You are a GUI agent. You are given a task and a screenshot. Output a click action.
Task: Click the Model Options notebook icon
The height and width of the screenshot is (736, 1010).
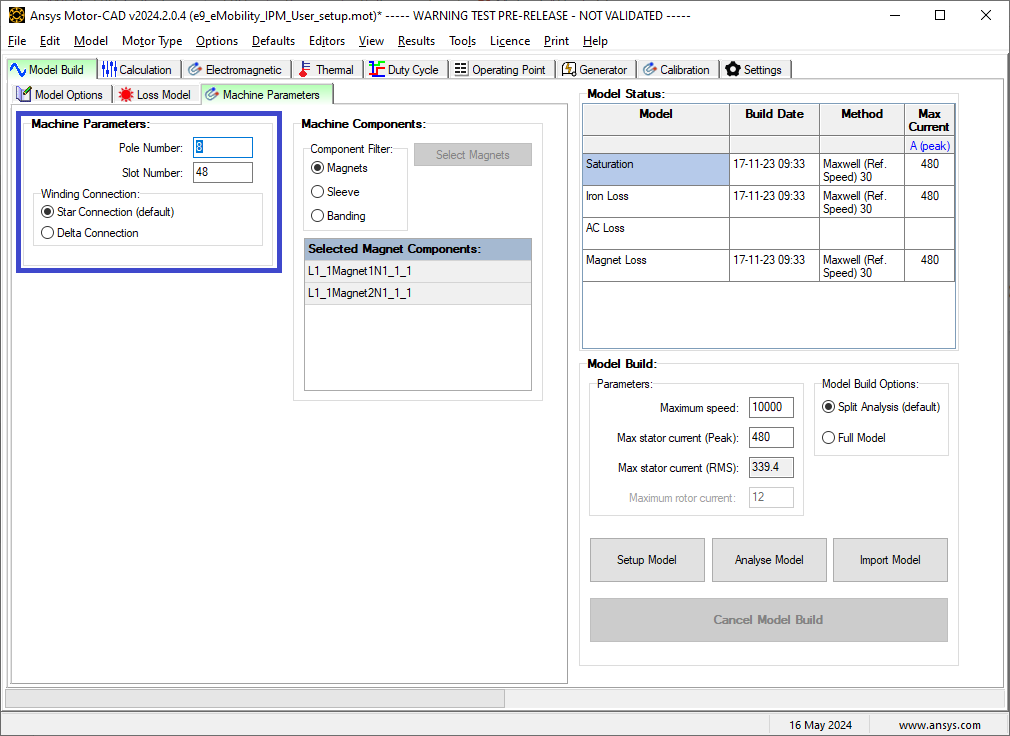pos(24,94)
